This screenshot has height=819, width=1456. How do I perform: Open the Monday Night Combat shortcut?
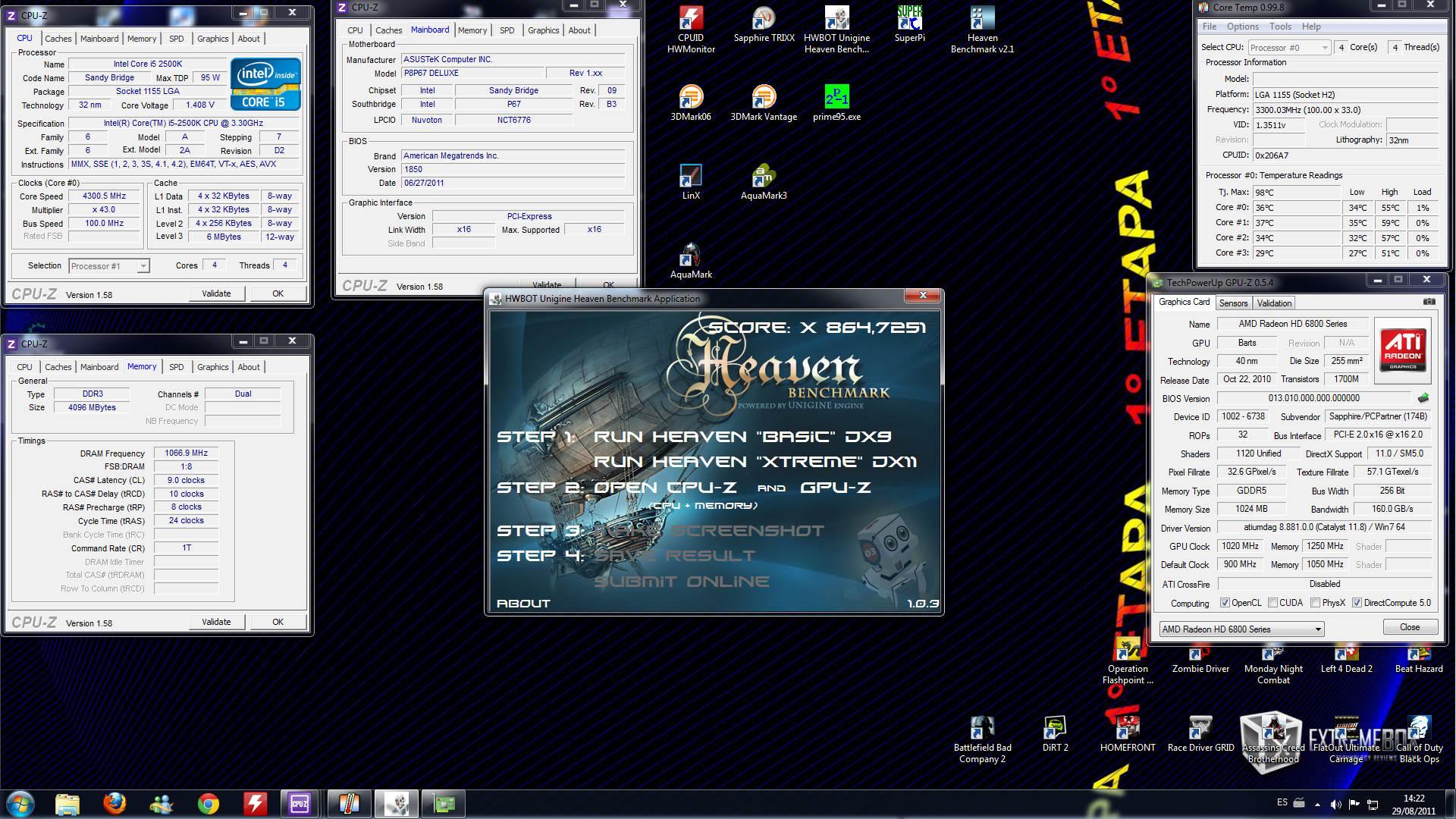[x=1273, y=665]
